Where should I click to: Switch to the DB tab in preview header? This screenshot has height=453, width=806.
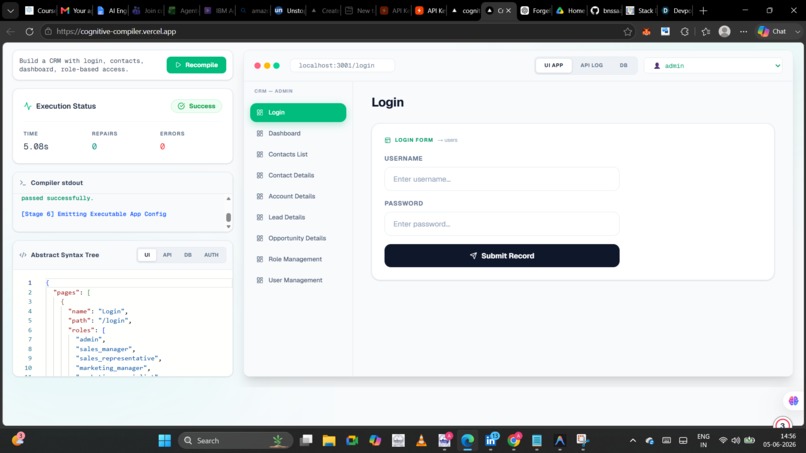pos(623,65)
